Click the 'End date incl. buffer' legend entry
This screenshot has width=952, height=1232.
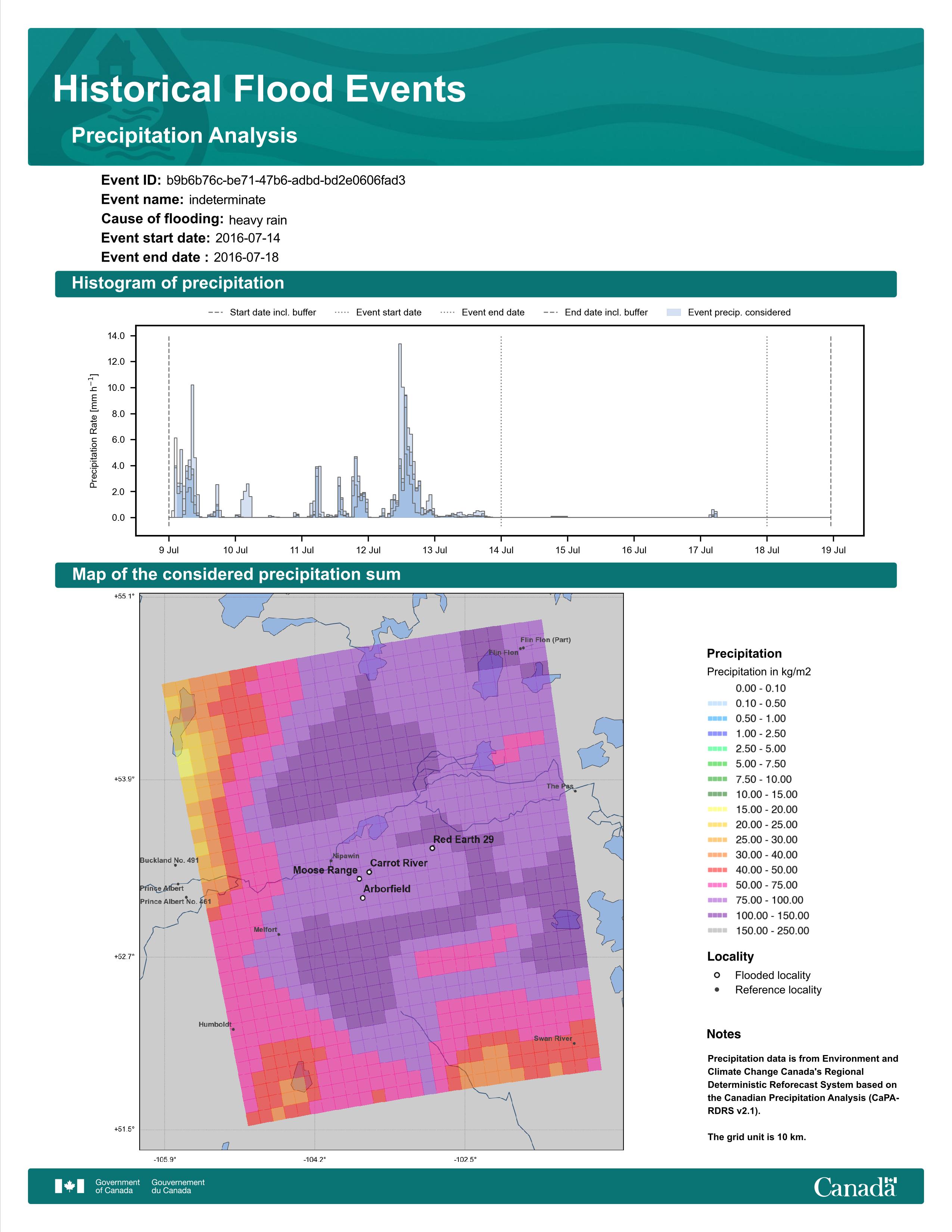click(x=595, y=312)
